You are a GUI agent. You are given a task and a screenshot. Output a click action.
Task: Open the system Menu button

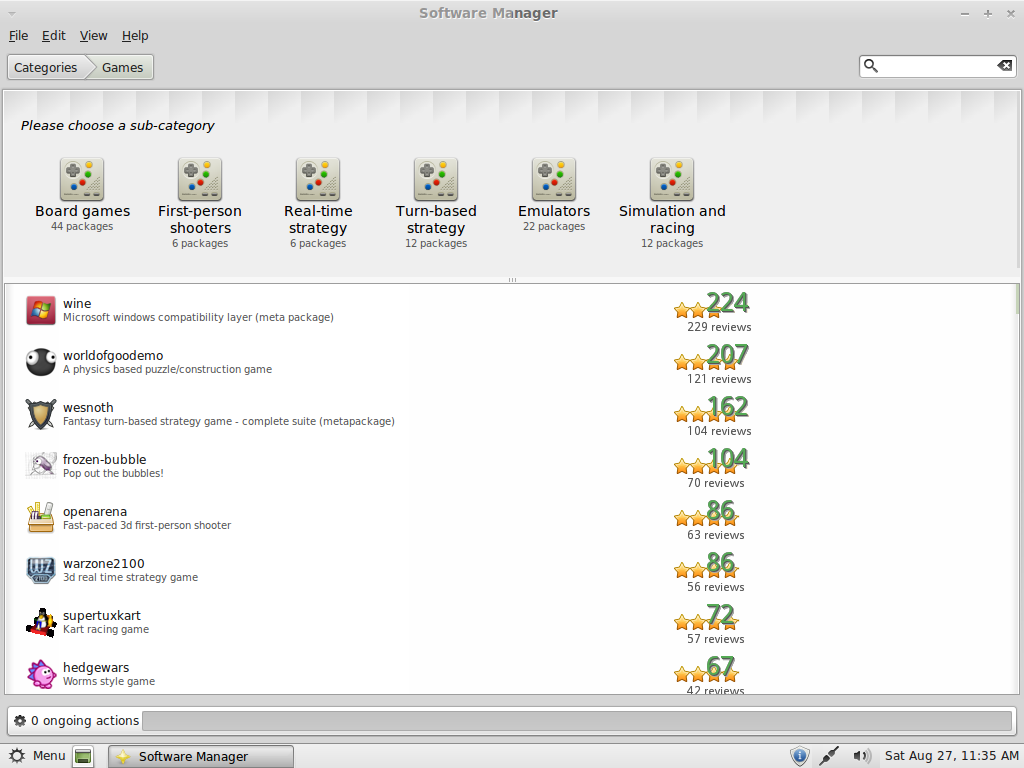38,756
